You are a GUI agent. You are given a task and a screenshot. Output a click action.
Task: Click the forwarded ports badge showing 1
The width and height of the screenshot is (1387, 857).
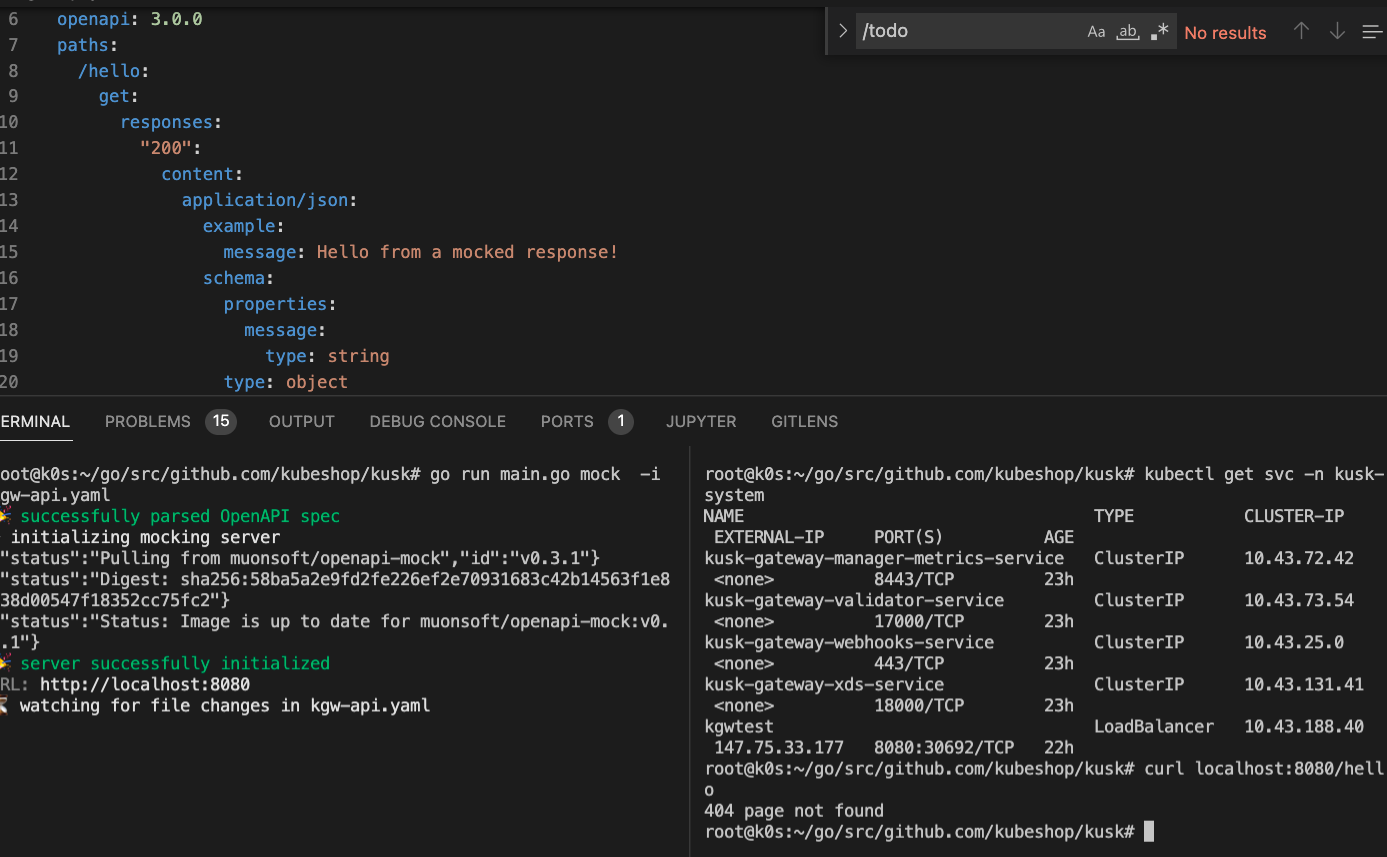click(621, 421)
